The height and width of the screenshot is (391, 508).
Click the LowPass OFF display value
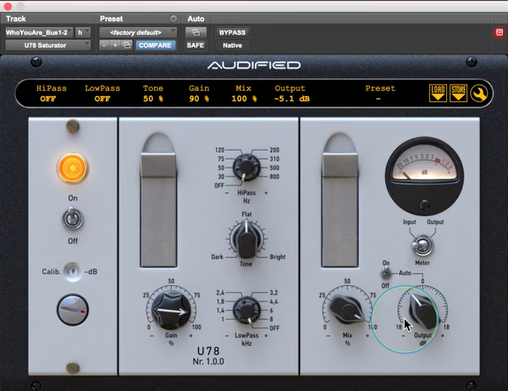[102, 99]
